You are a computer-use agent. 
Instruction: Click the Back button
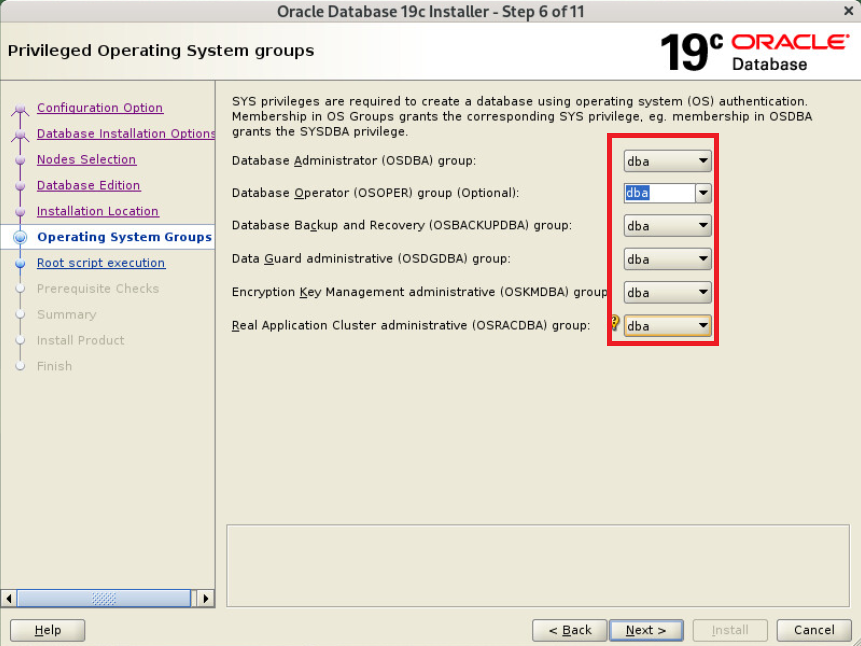coord(569,630)
